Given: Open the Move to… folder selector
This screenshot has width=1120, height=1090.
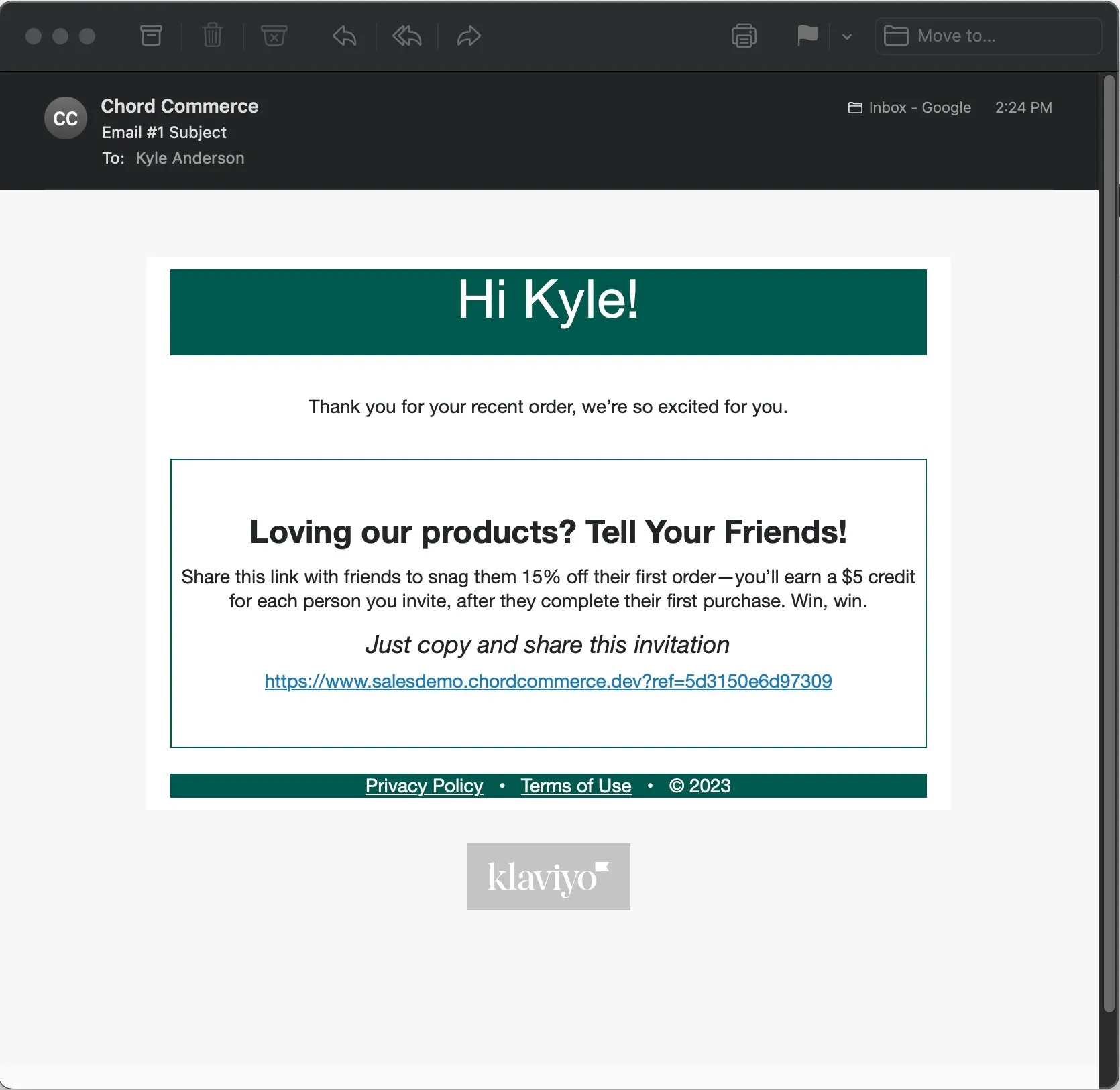Looking at the screenshot, I should coord(988,36).
